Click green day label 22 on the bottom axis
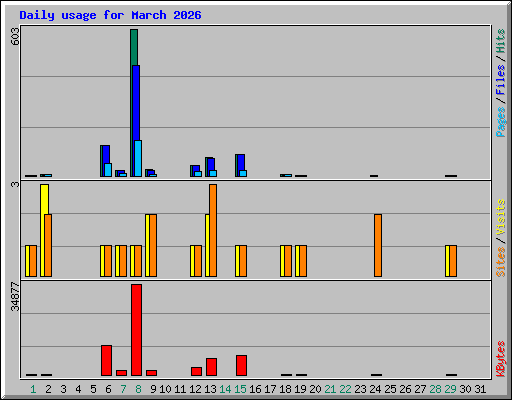This screenshot has height=400, width=512. tap(345, 389)
